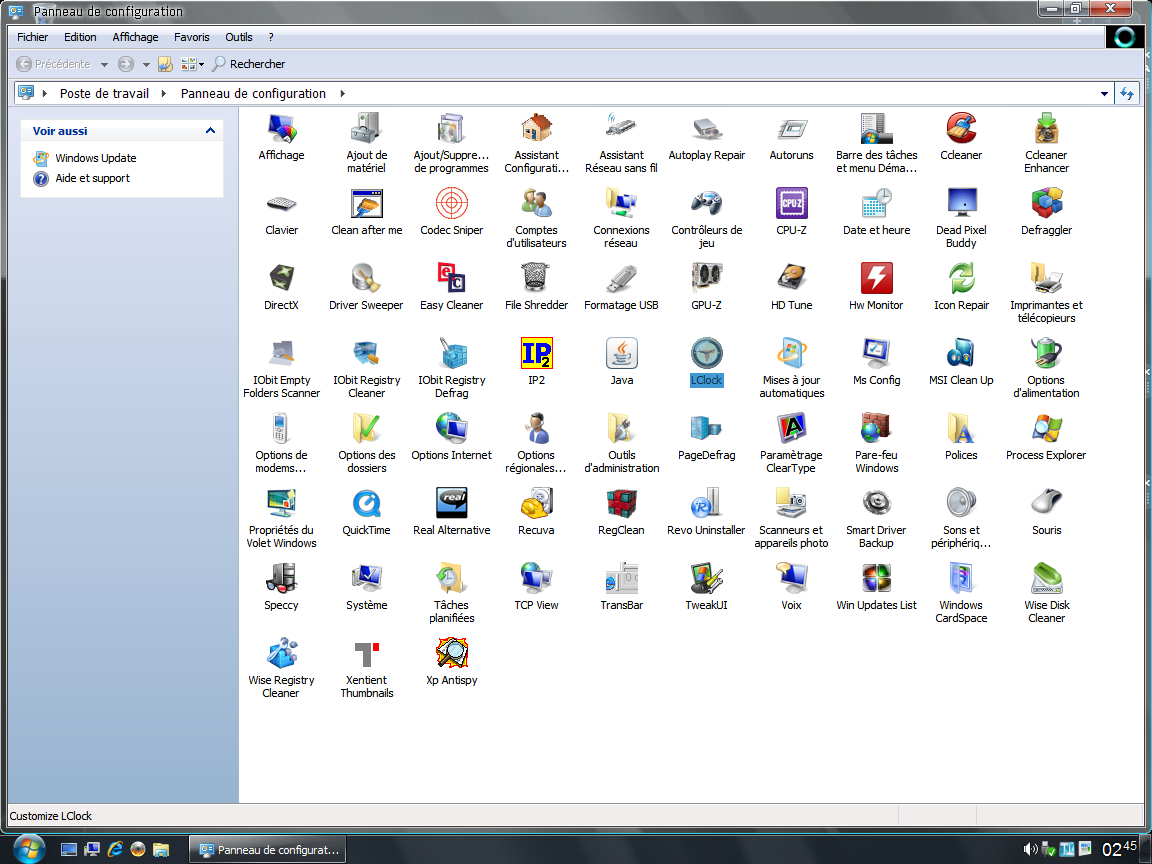The width and height of the screenshot is (1152, 864).
Task: Open the Outils menu
Action: click(x=239, y=37)
